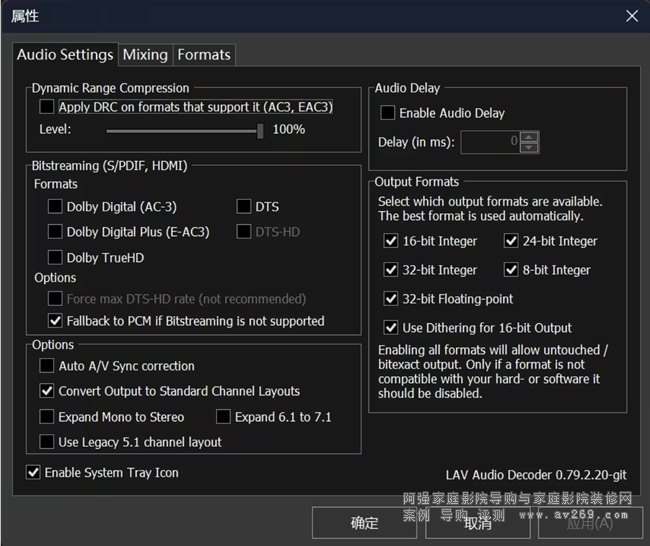This screenshot has height=546, width=650.
Task: Check the DTS bitstreaming option
Action: coord(244,207)
